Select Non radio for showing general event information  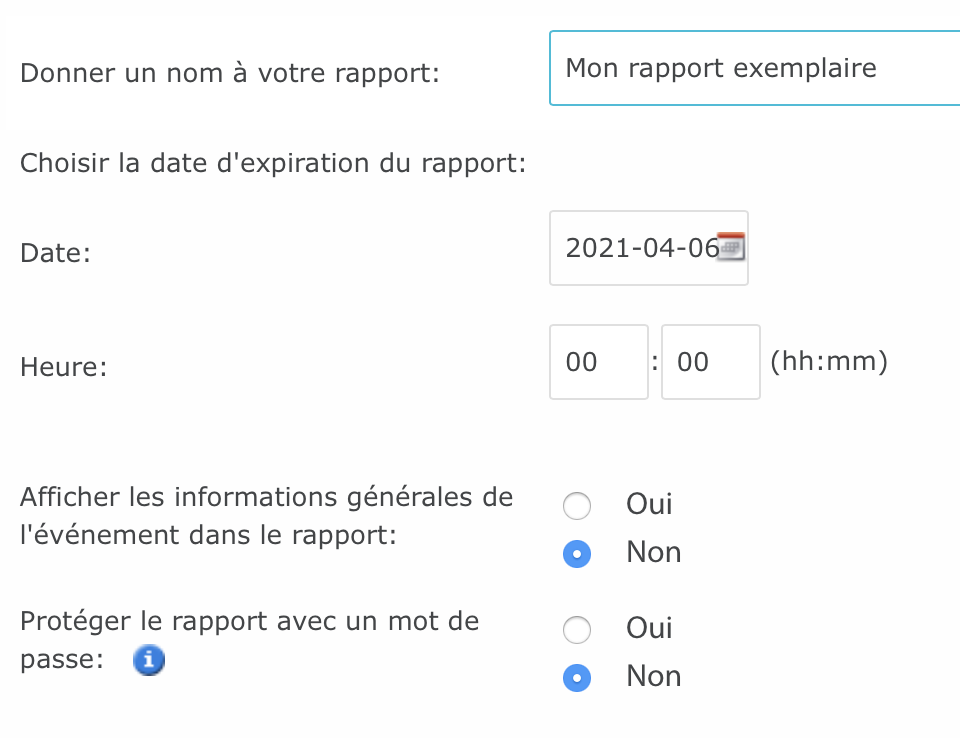577,554
